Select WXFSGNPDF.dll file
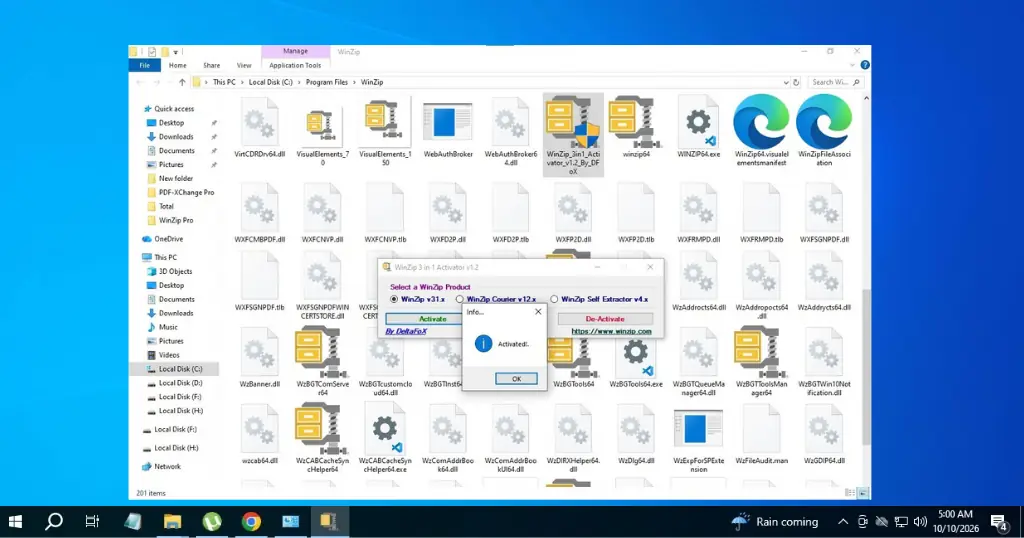1024x538 pixels. coord(824,214)
